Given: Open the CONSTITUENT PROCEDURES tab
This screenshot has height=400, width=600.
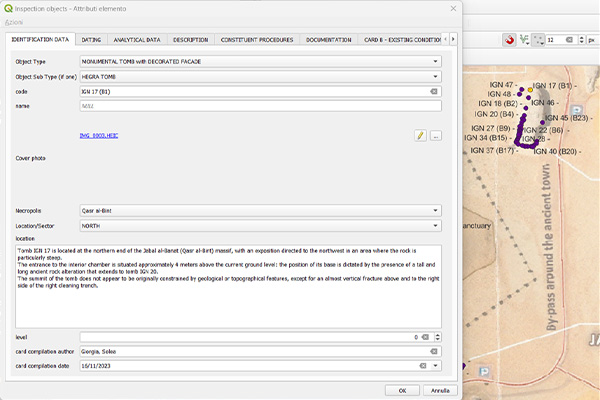Looking at the screenshot, I should click(256, 40).
